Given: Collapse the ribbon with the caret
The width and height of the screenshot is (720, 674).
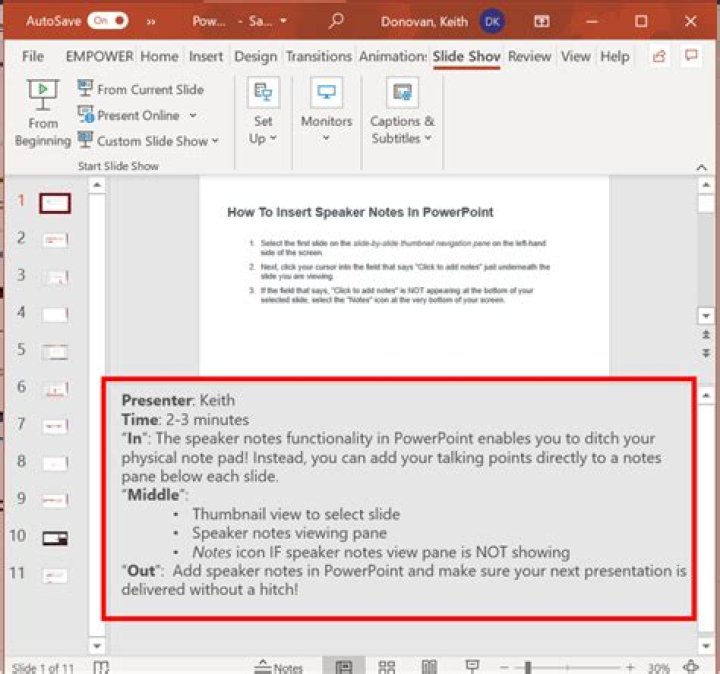Looking at the screenshot, I should point(702,167).
